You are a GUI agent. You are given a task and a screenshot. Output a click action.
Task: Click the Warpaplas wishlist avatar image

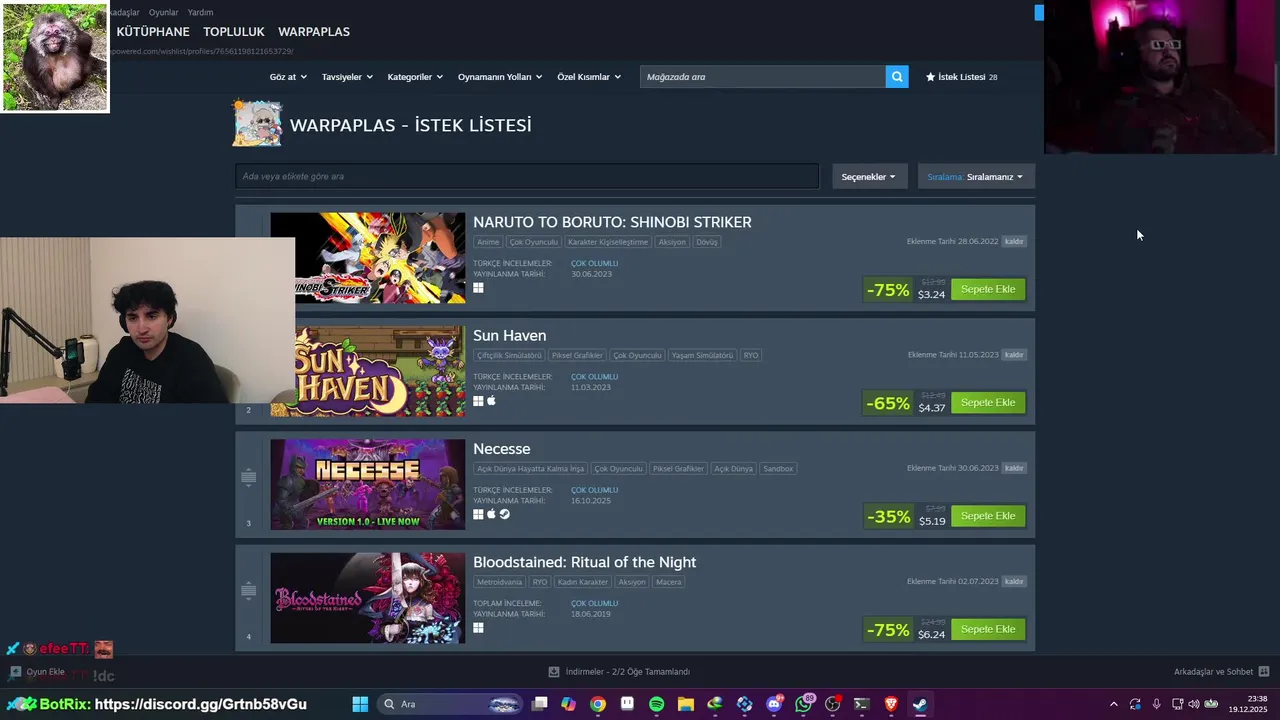pyautogui.click(x=257, y=124)
